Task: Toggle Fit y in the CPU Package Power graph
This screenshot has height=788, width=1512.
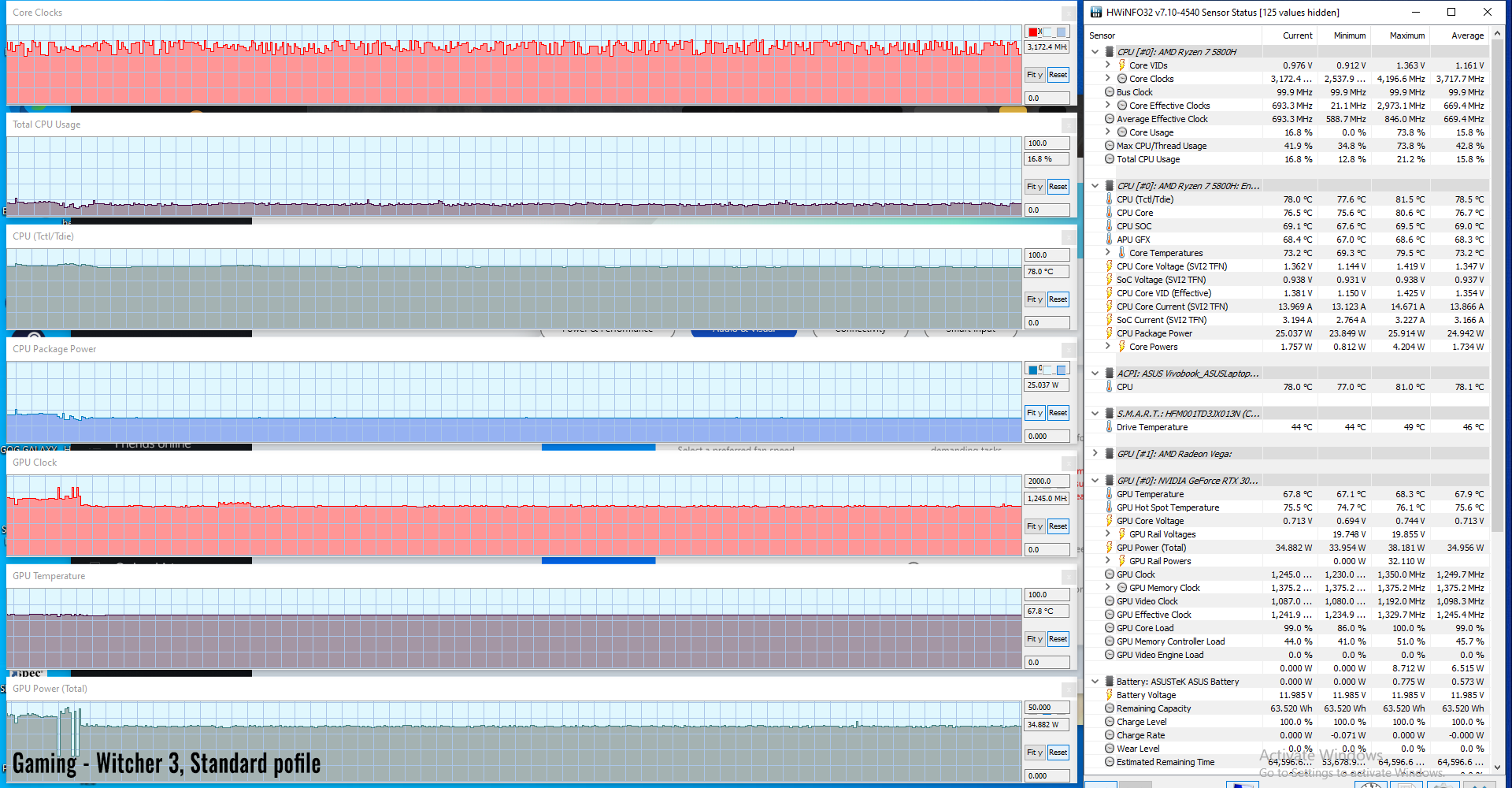Action: 1034,413
